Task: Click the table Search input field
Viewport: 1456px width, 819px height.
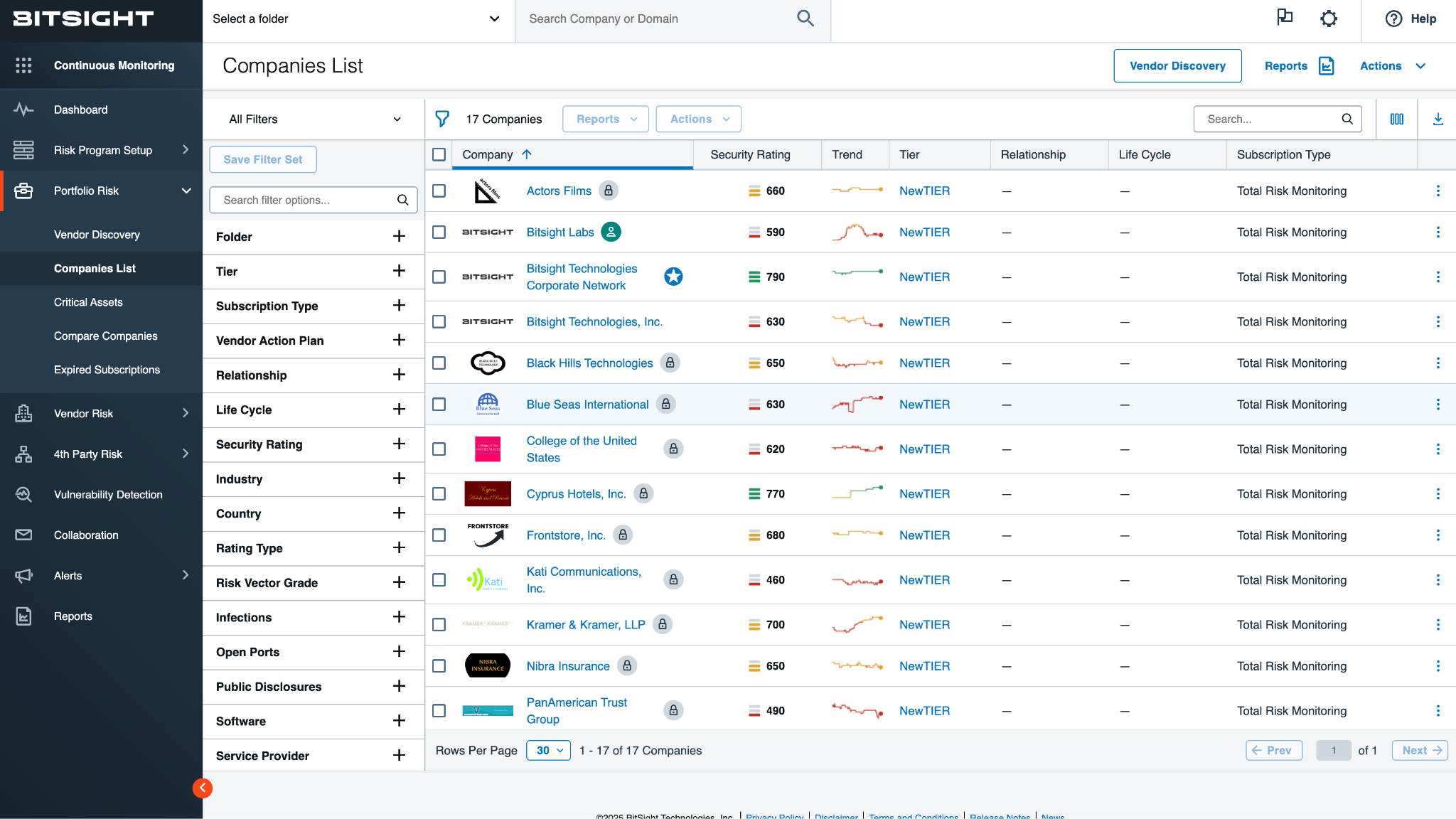Action: pos(1278,119)
